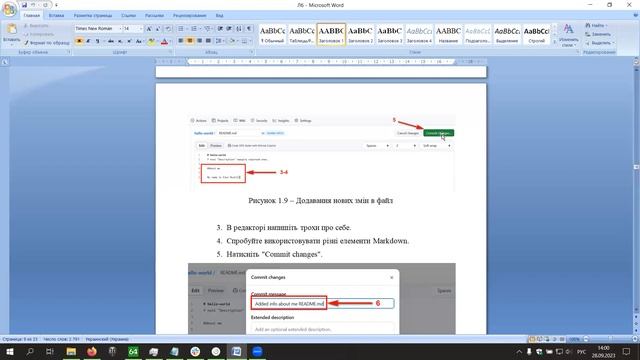Show paragraph marks with pilcrow button

point(249,29)
